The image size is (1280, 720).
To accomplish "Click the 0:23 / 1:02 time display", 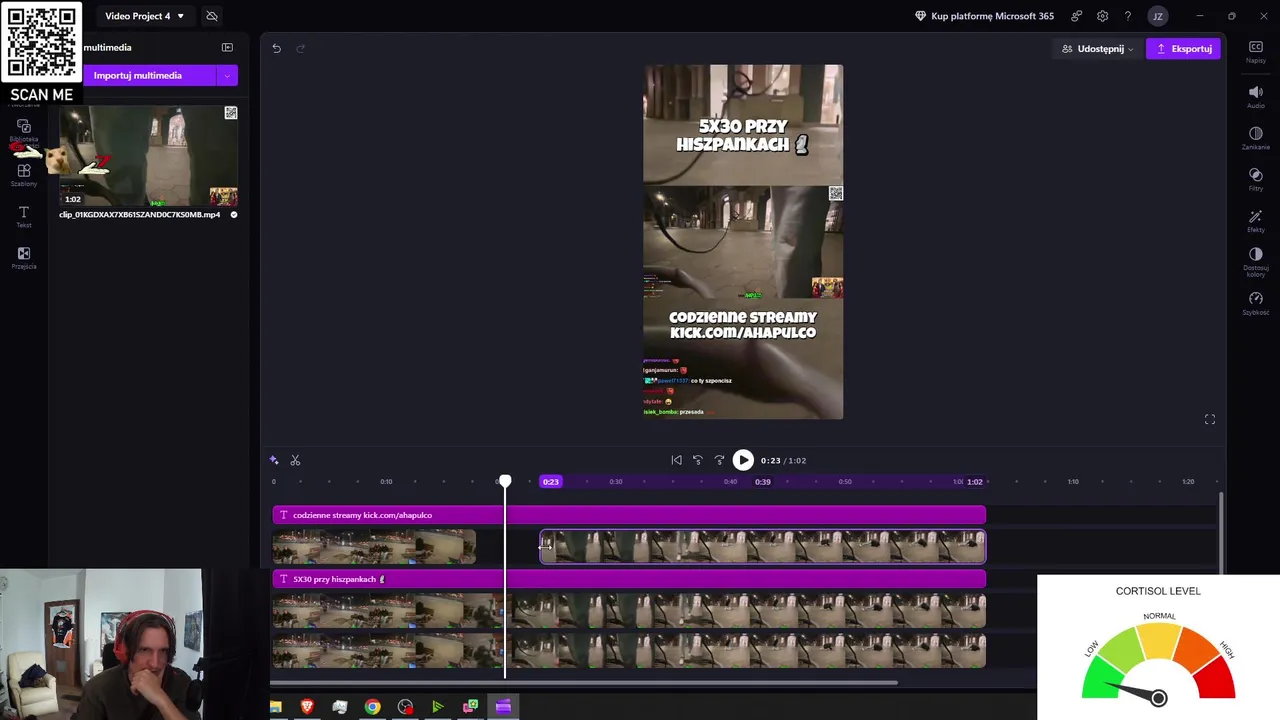I will (783, 460).
